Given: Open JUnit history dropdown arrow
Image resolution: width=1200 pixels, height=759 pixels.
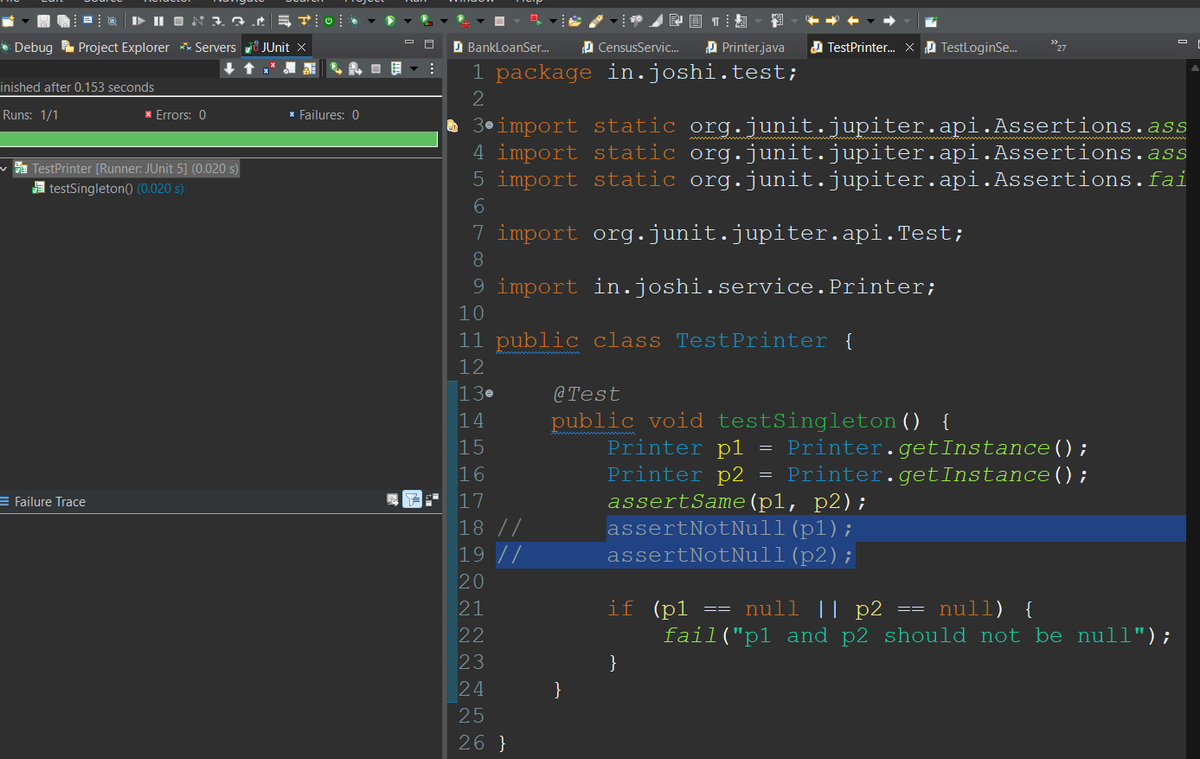Looking at the screenshot, I should (x=413, y=69).
